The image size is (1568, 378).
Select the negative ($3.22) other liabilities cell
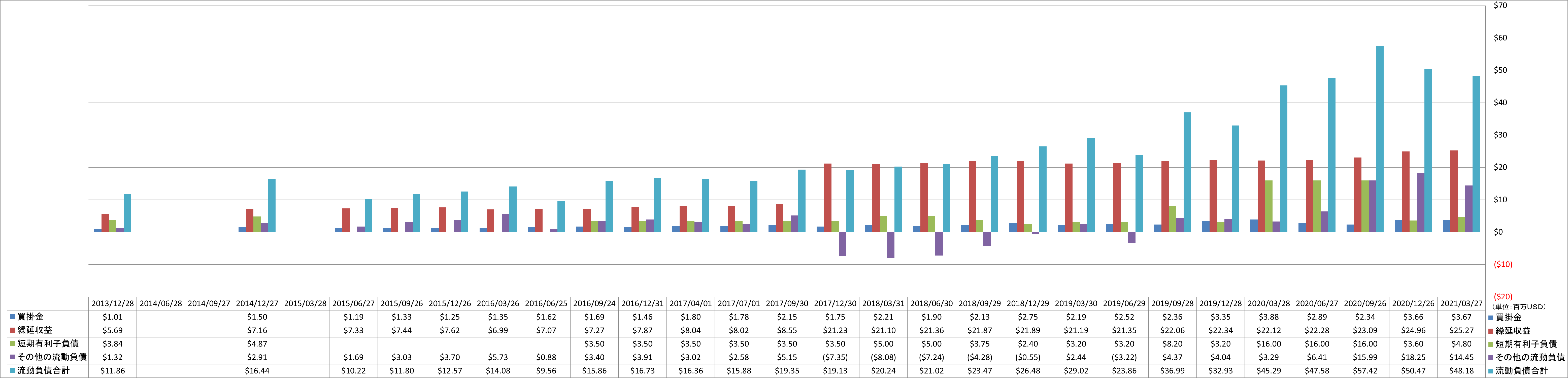click(x=1124, y=357)
